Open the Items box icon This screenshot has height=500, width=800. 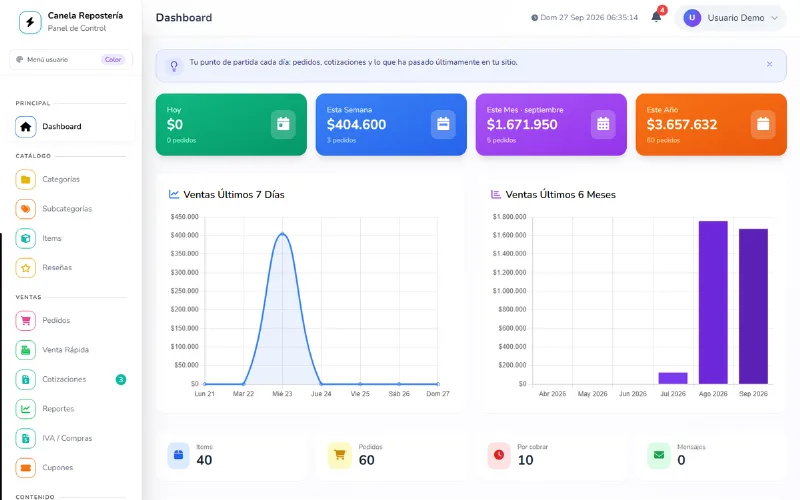tap(26, 238)
